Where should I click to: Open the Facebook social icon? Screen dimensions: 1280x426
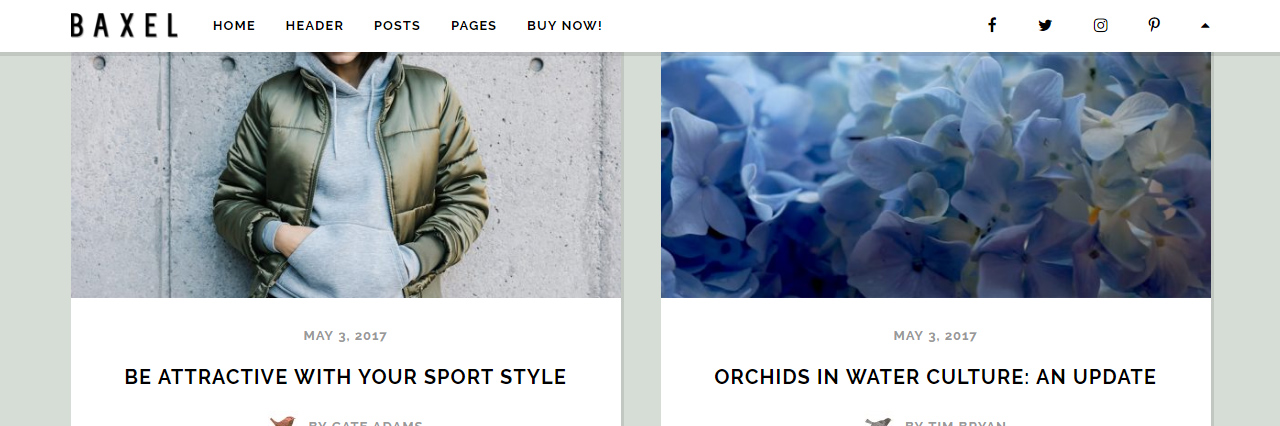tap(992, 25)
